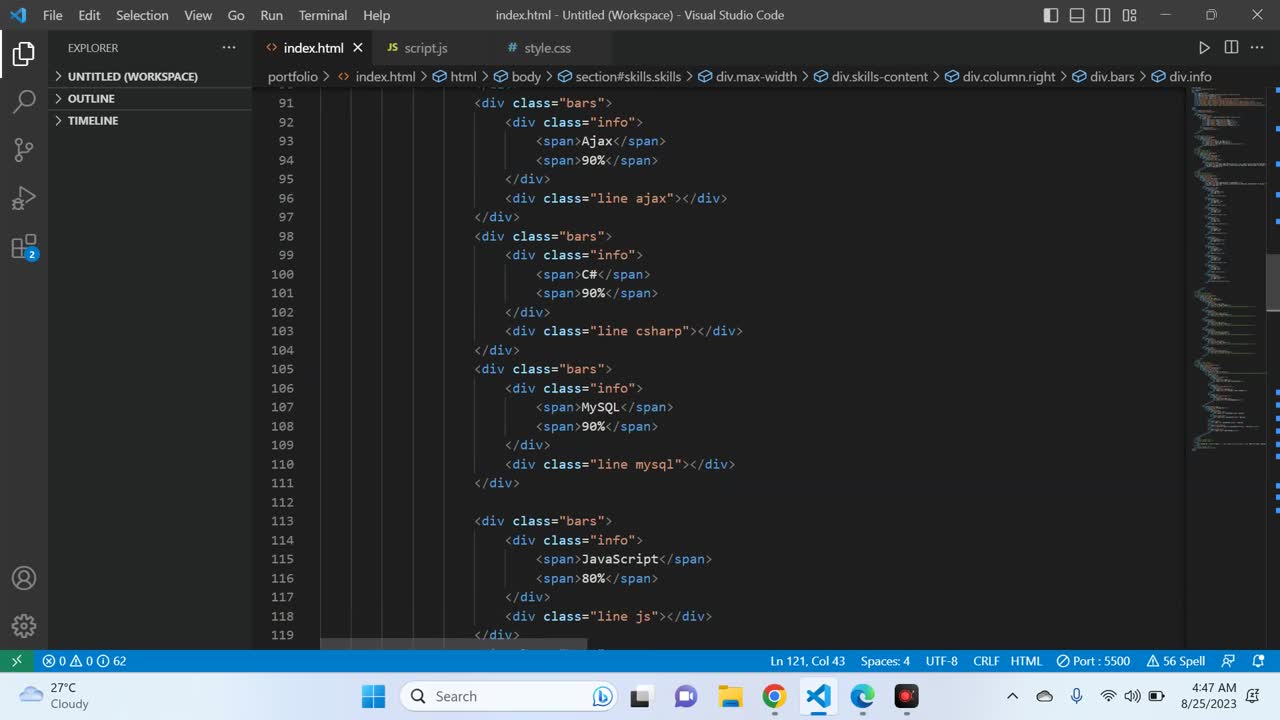Open notifications bell in status bar
This screenshot has height=720, width=1280.
[1259, 661]
